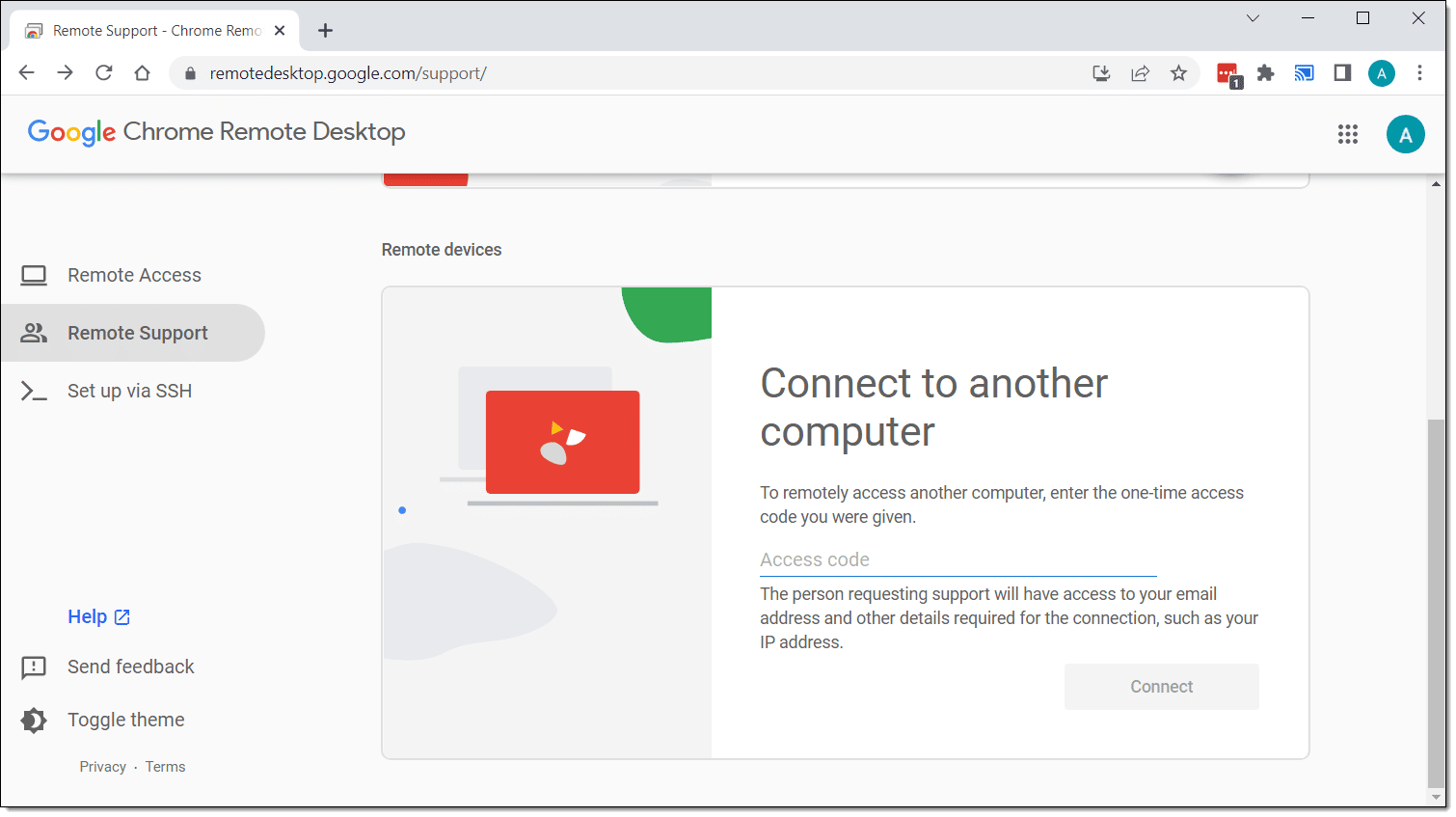The width and height of the screenshot is (1456, 817).
Task: Click the page vertical scrollbar thumb
Action: pos(1436,603)
